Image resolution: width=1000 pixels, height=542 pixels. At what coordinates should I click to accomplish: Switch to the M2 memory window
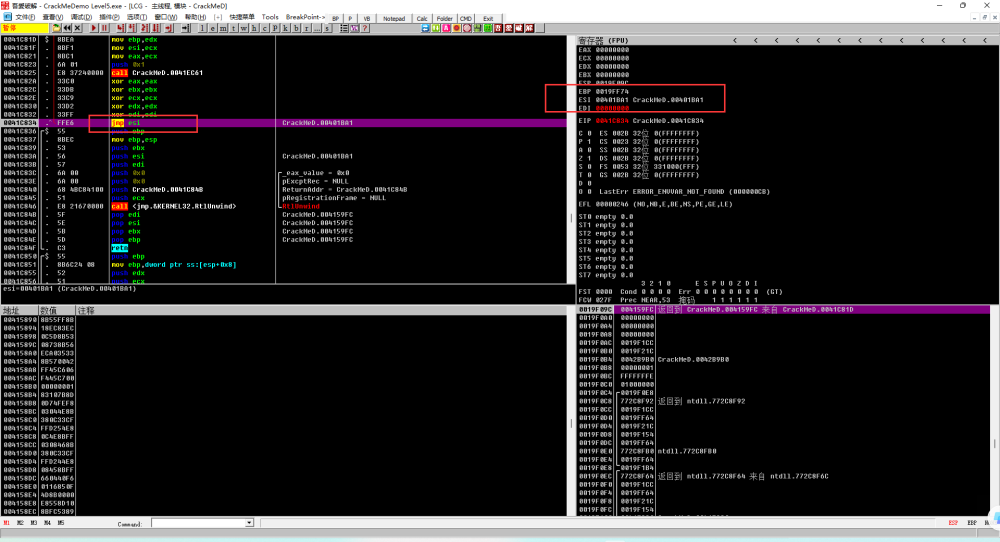click(20, 523)
